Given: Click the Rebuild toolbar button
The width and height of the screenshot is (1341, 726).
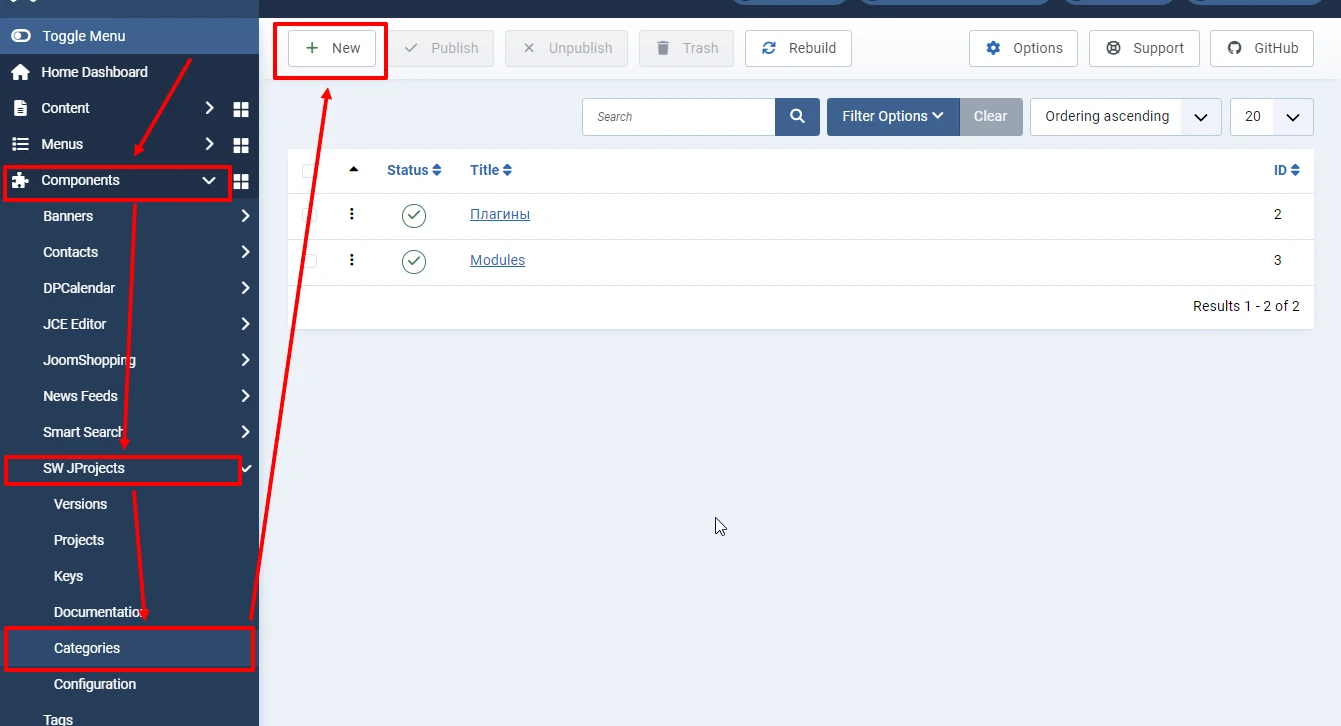Looking at the screenshot, I should (x=798, y=48).
